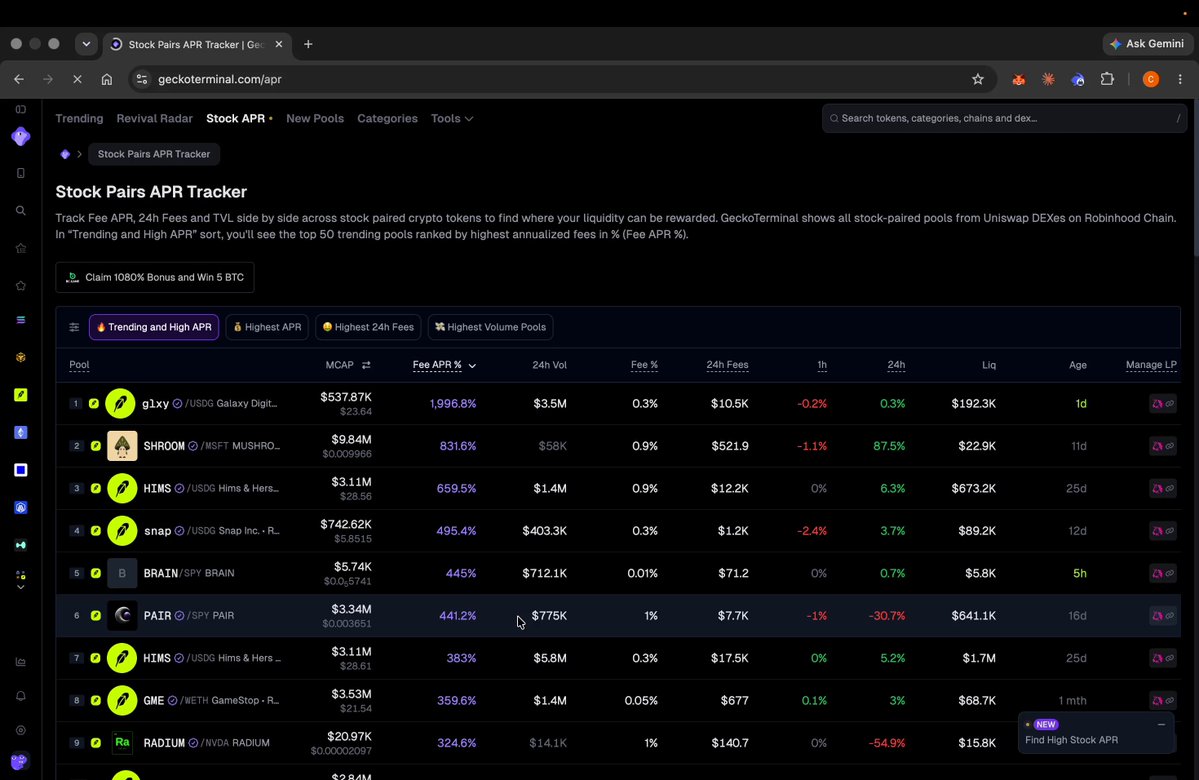The image size is (1199, 780).
Task: Open Manage LP icons for glxy row
Action: point(1163,404)
